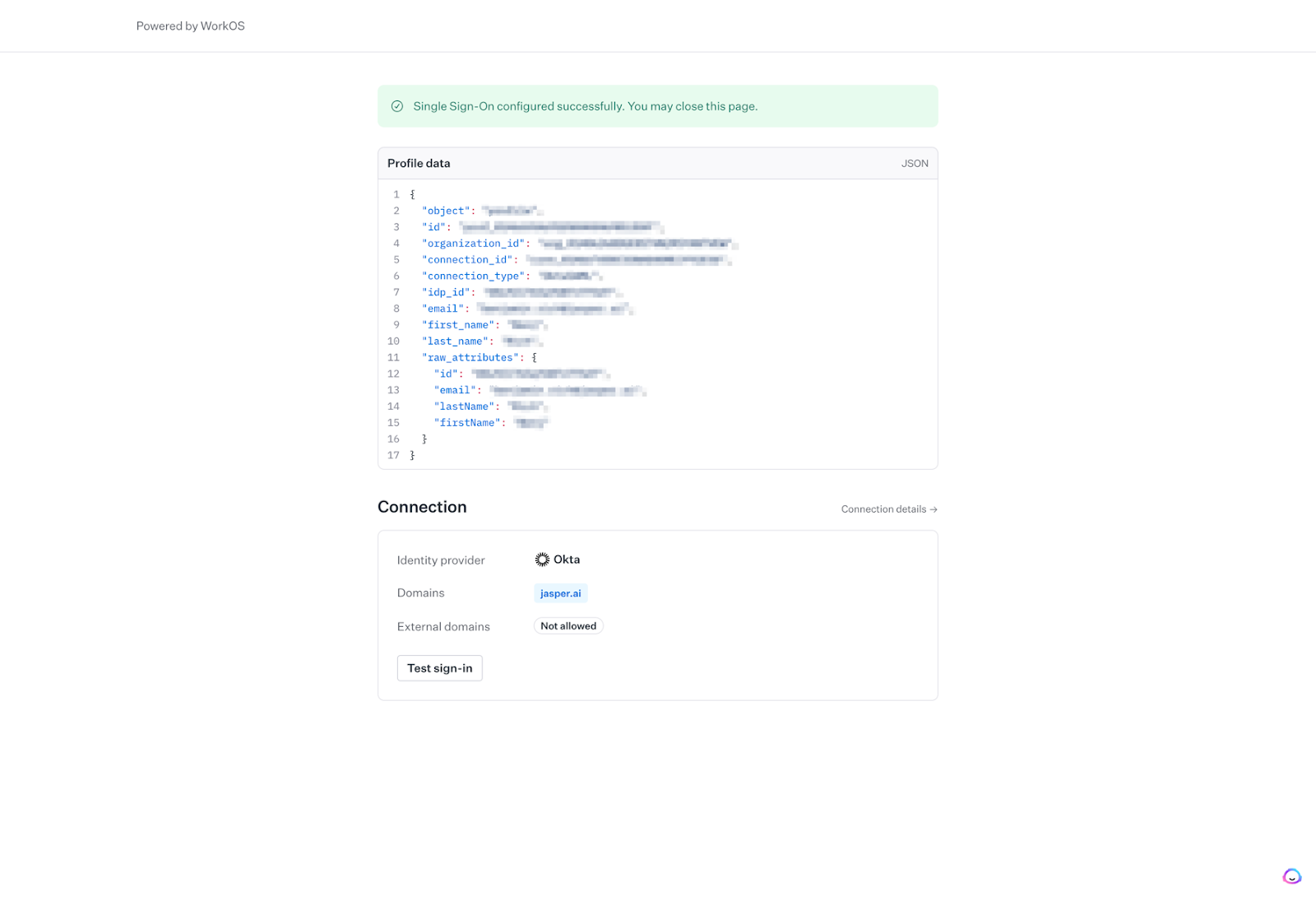Click the green success checkmark icon
Viewport: 1316px width, 901px height.
[x=397, y=106]
